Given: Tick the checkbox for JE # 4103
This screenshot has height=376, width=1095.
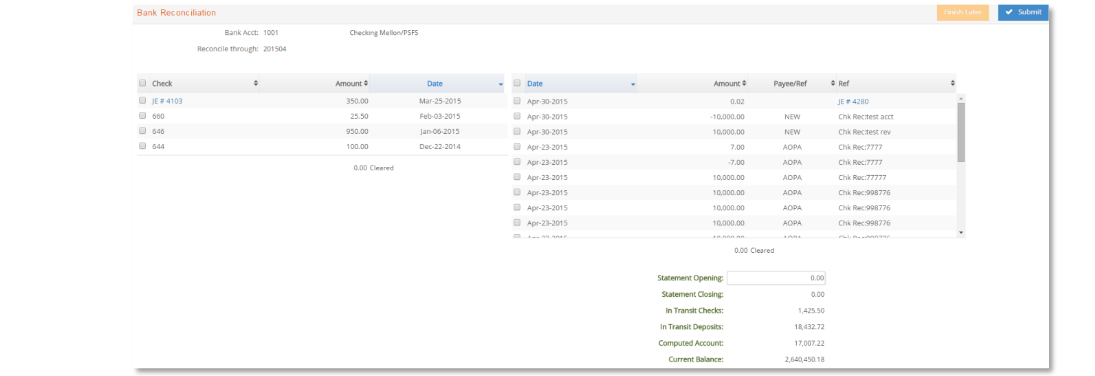Looking at the screenshot, I should pyautogui.click(x=142, y=101).
